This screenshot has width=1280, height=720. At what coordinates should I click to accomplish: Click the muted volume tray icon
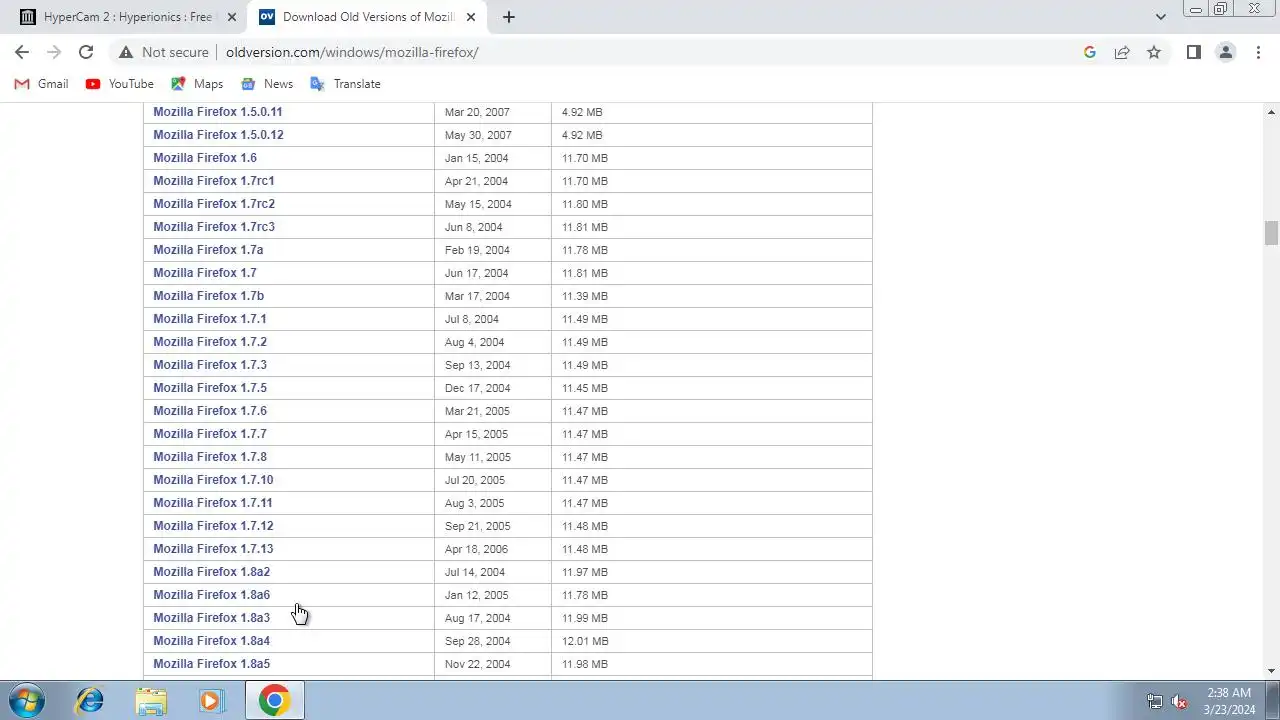pos(1180,701)
